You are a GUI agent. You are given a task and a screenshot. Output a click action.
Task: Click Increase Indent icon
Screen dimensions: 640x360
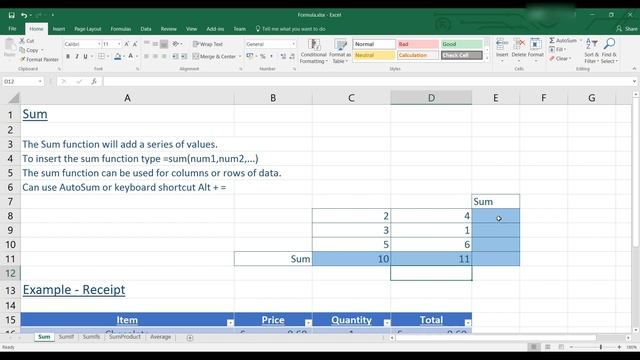(184, 56)
